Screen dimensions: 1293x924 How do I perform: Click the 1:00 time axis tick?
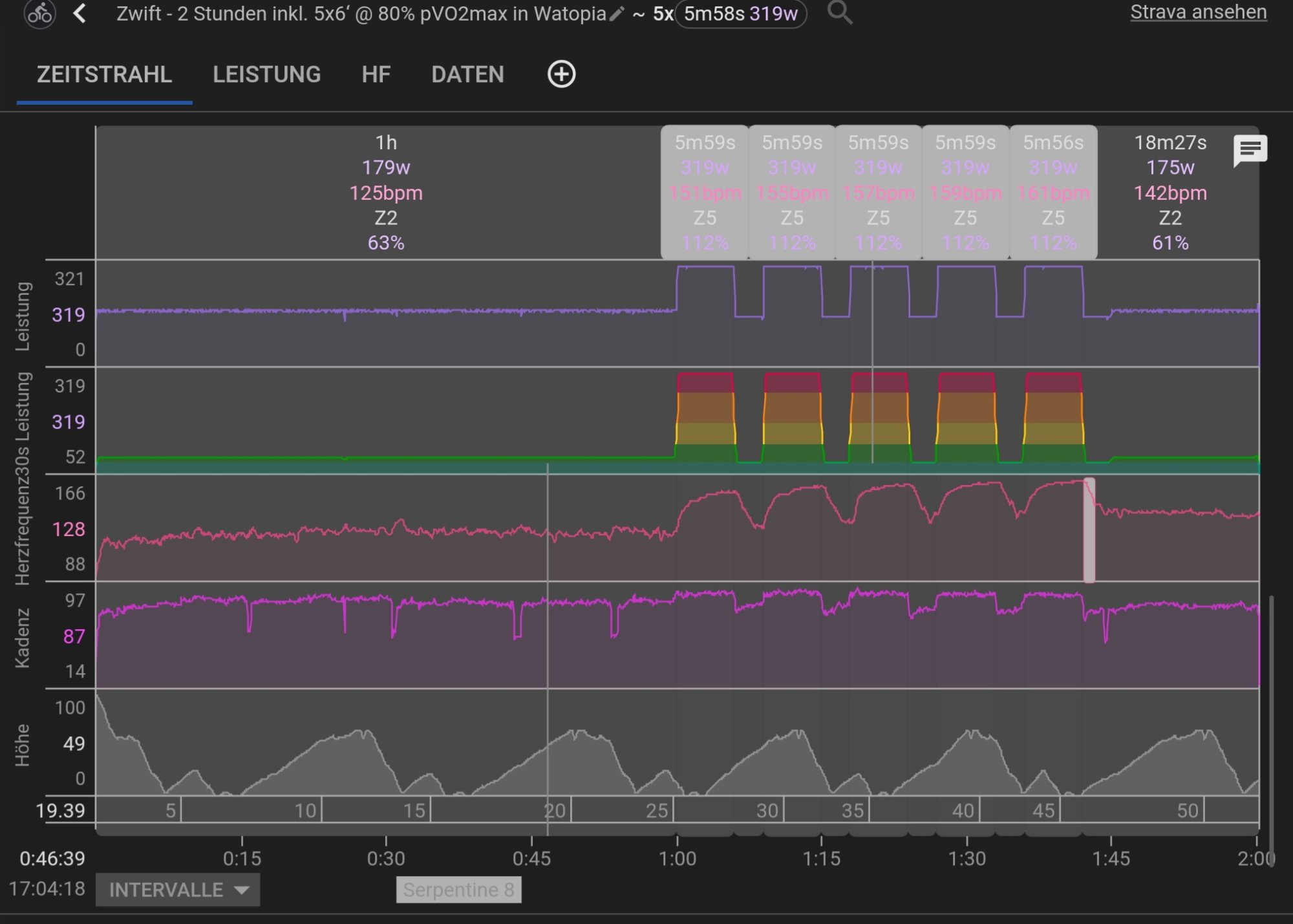point(677,858)
